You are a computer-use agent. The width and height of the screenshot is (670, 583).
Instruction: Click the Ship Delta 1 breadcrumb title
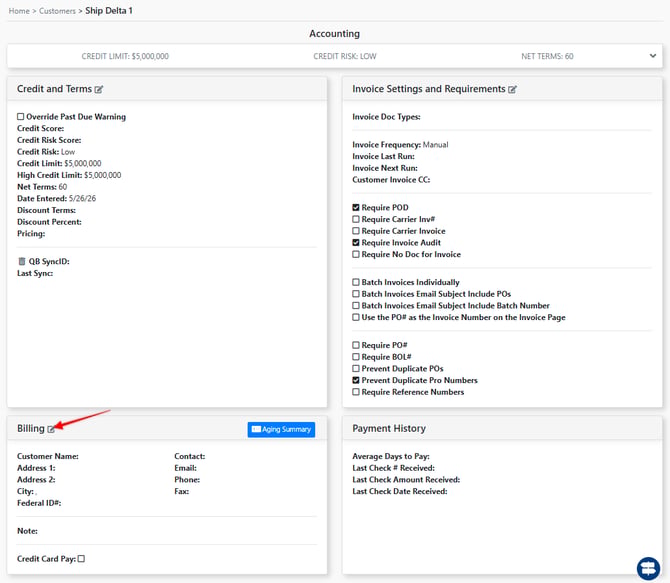(x=109, y=11)
